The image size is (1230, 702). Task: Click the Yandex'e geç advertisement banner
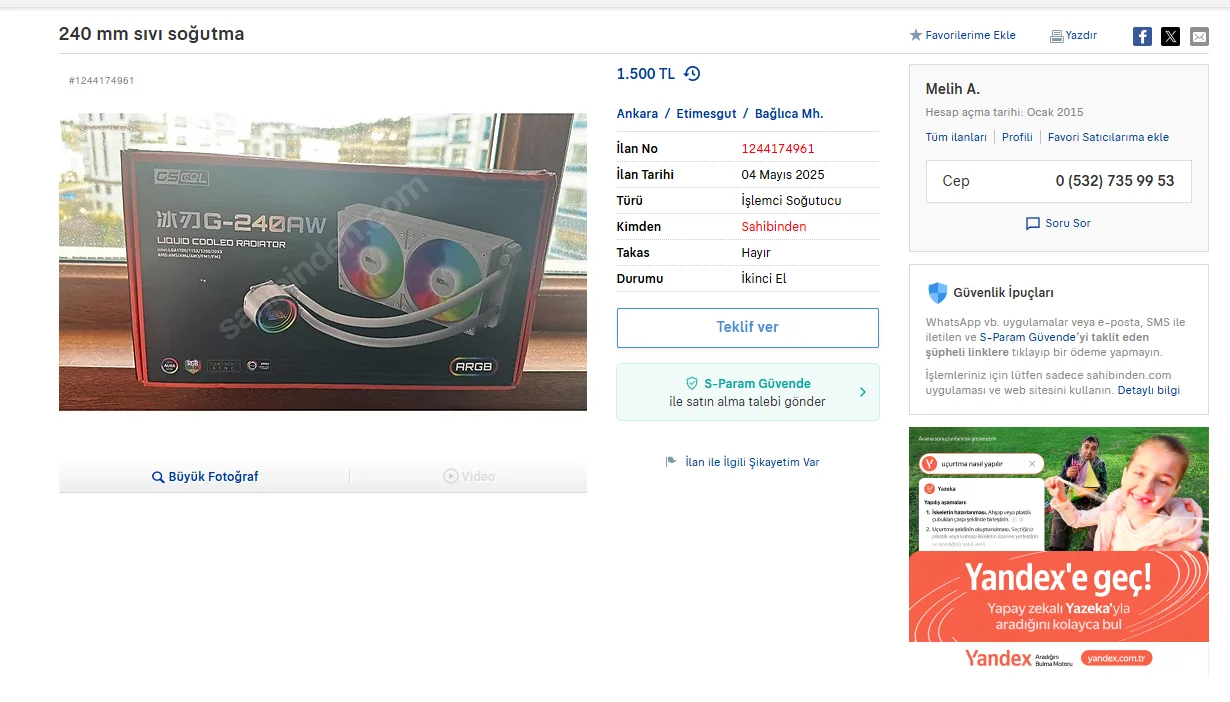1059,551
